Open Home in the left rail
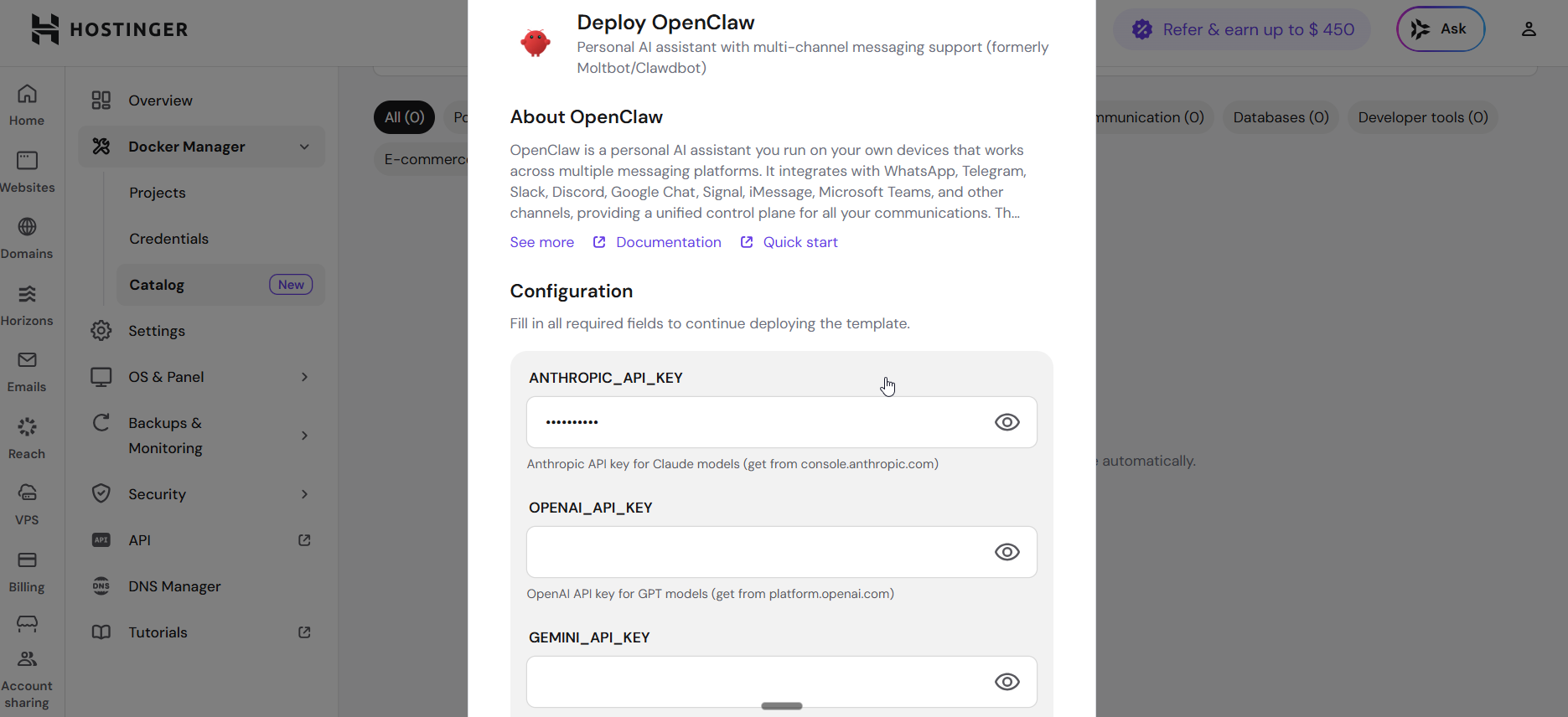 [x=27, y=106]
